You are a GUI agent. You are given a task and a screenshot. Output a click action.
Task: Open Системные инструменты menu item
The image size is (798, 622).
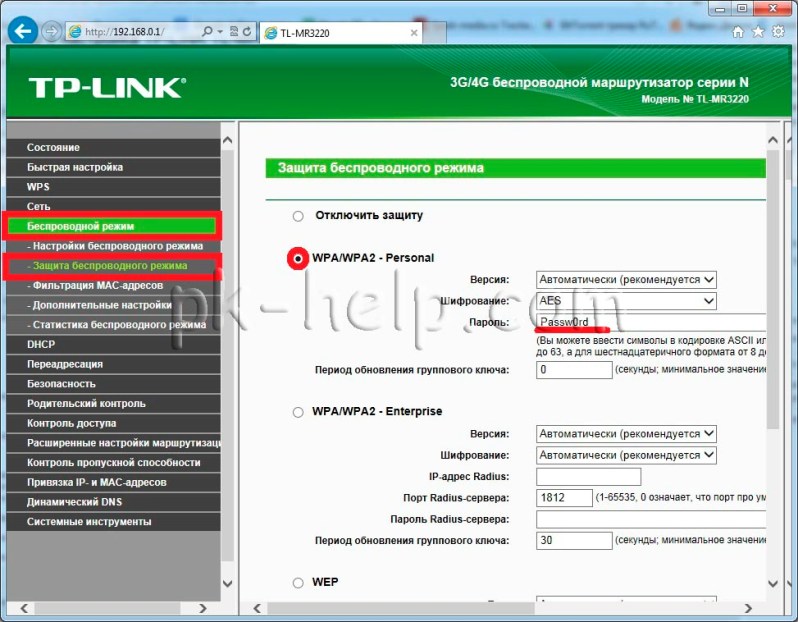pyautogui.click(x=113, y=522)
